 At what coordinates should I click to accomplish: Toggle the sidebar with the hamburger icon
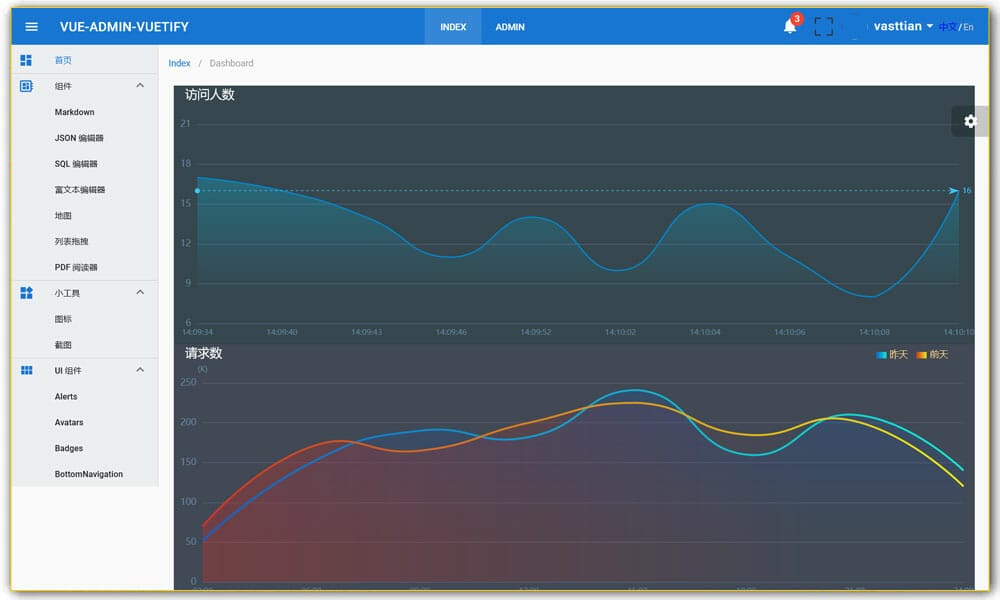[x=30, y=26]
